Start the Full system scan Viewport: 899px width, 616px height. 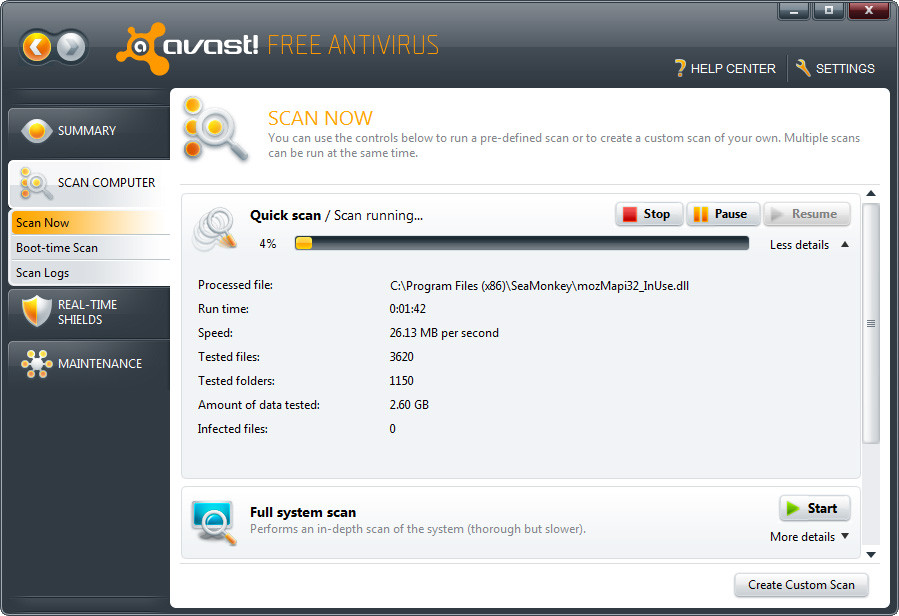pyautogui.click(x=814, y=508)
